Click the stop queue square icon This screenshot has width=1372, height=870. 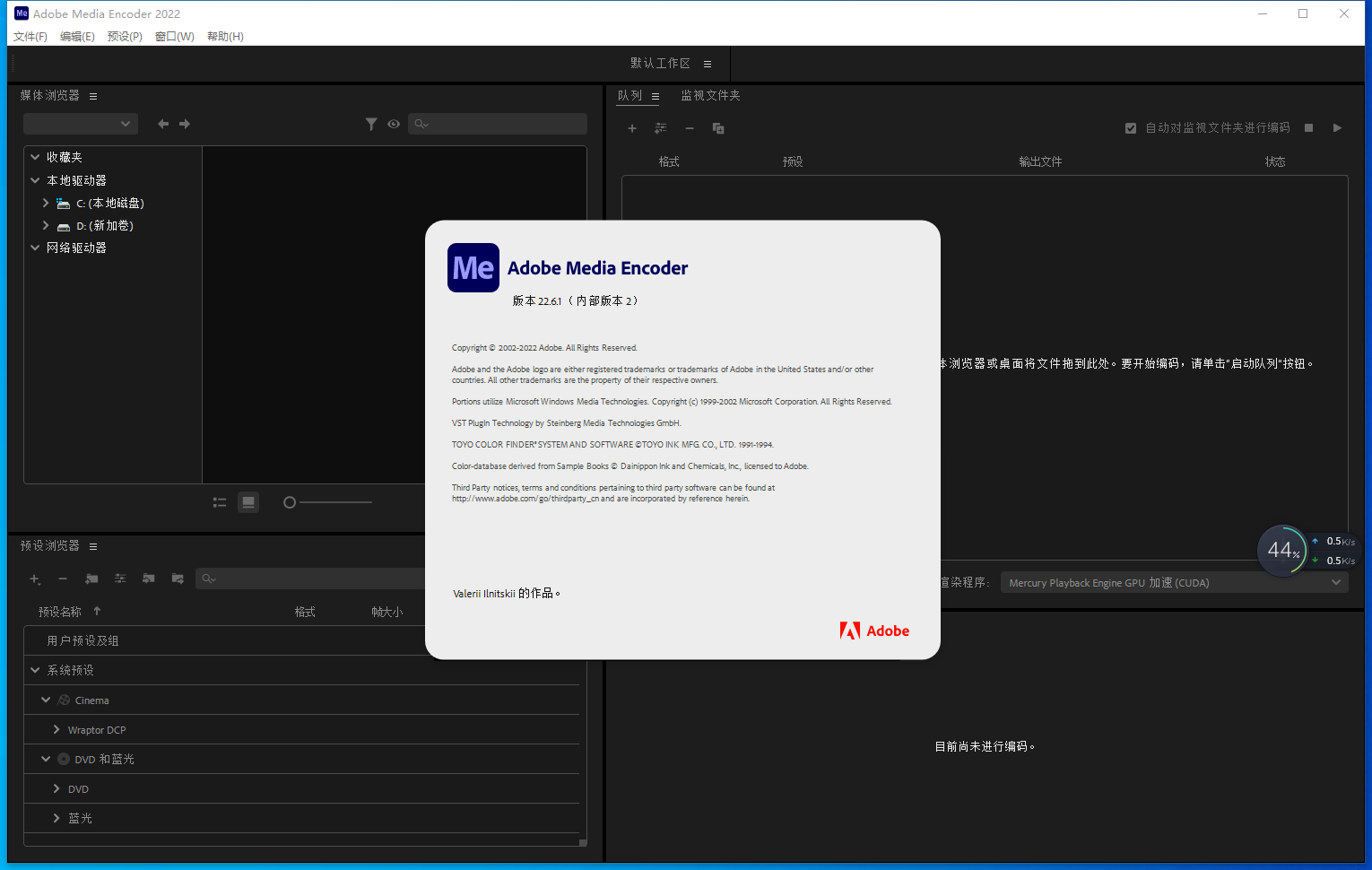pos(1308,128)
